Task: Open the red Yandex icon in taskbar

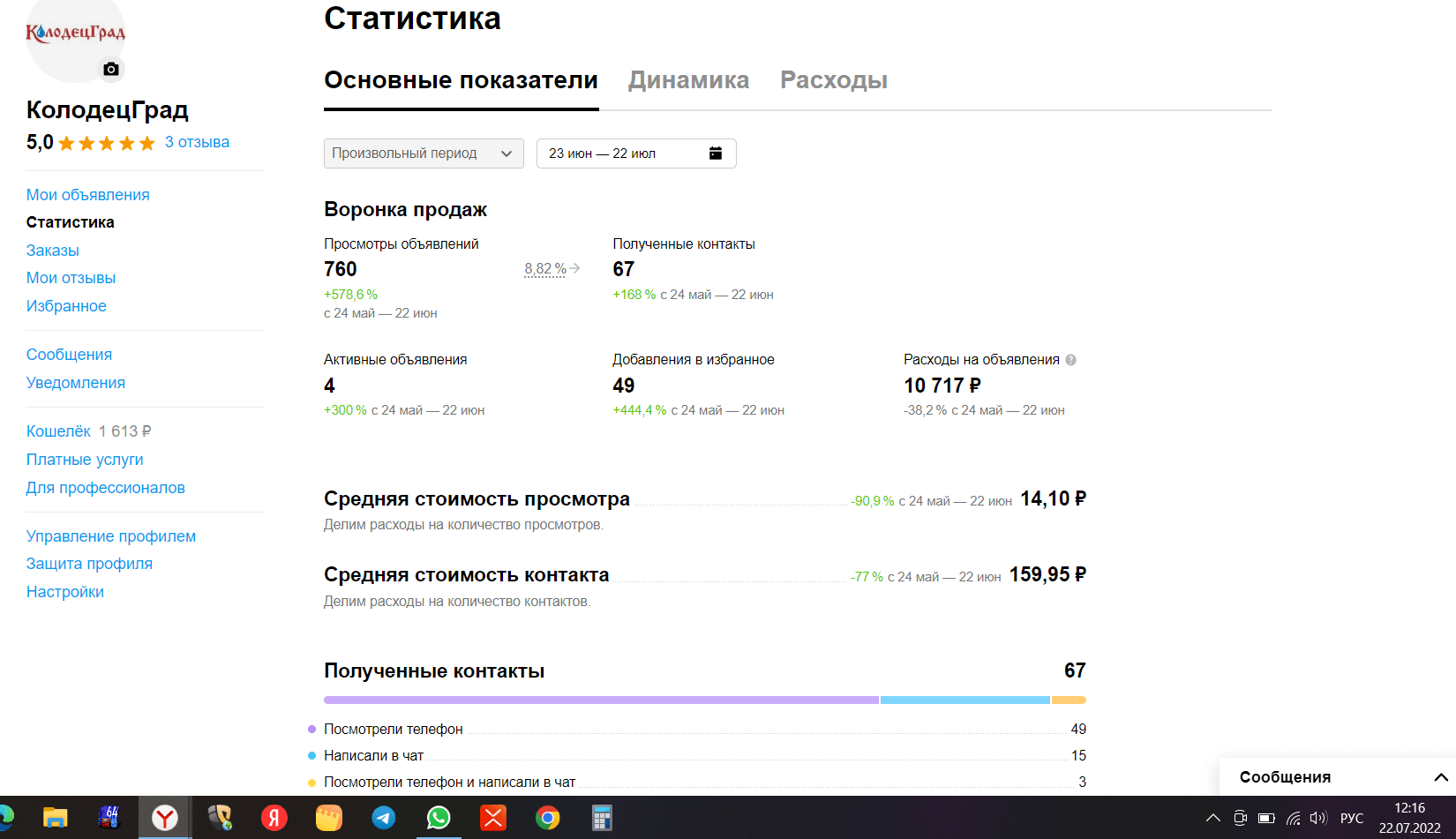Action: 274,818
